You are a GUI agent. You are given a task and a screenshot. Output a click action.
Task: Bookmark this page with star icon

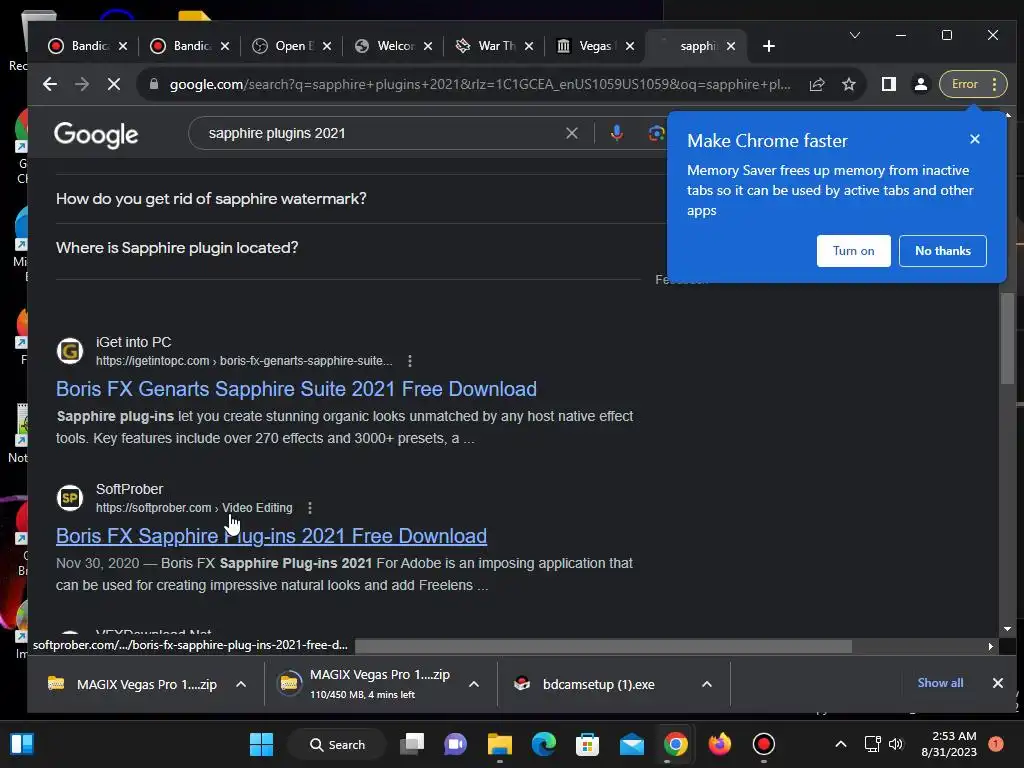coord(848,84)
